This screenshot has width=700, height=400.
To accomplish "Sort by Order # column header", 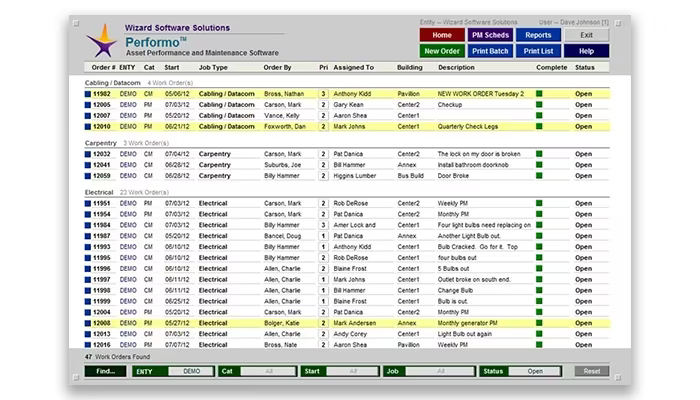I will click(103, 67).
